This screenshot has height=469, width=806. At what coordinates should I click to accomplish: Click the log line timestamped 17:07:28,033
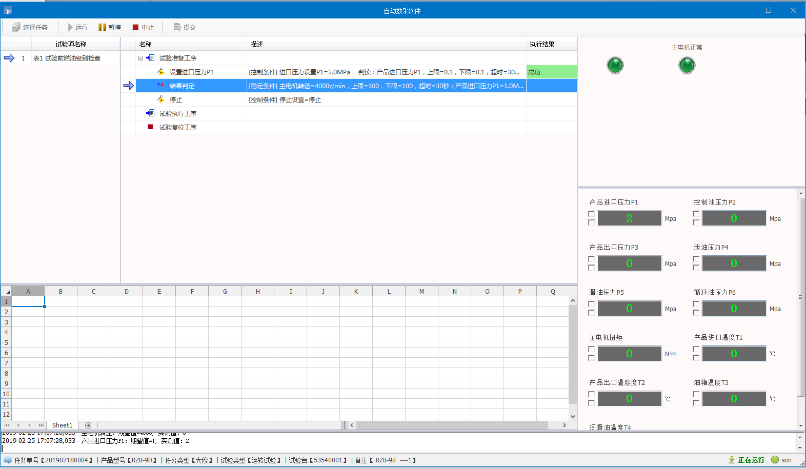pos(96,441)
